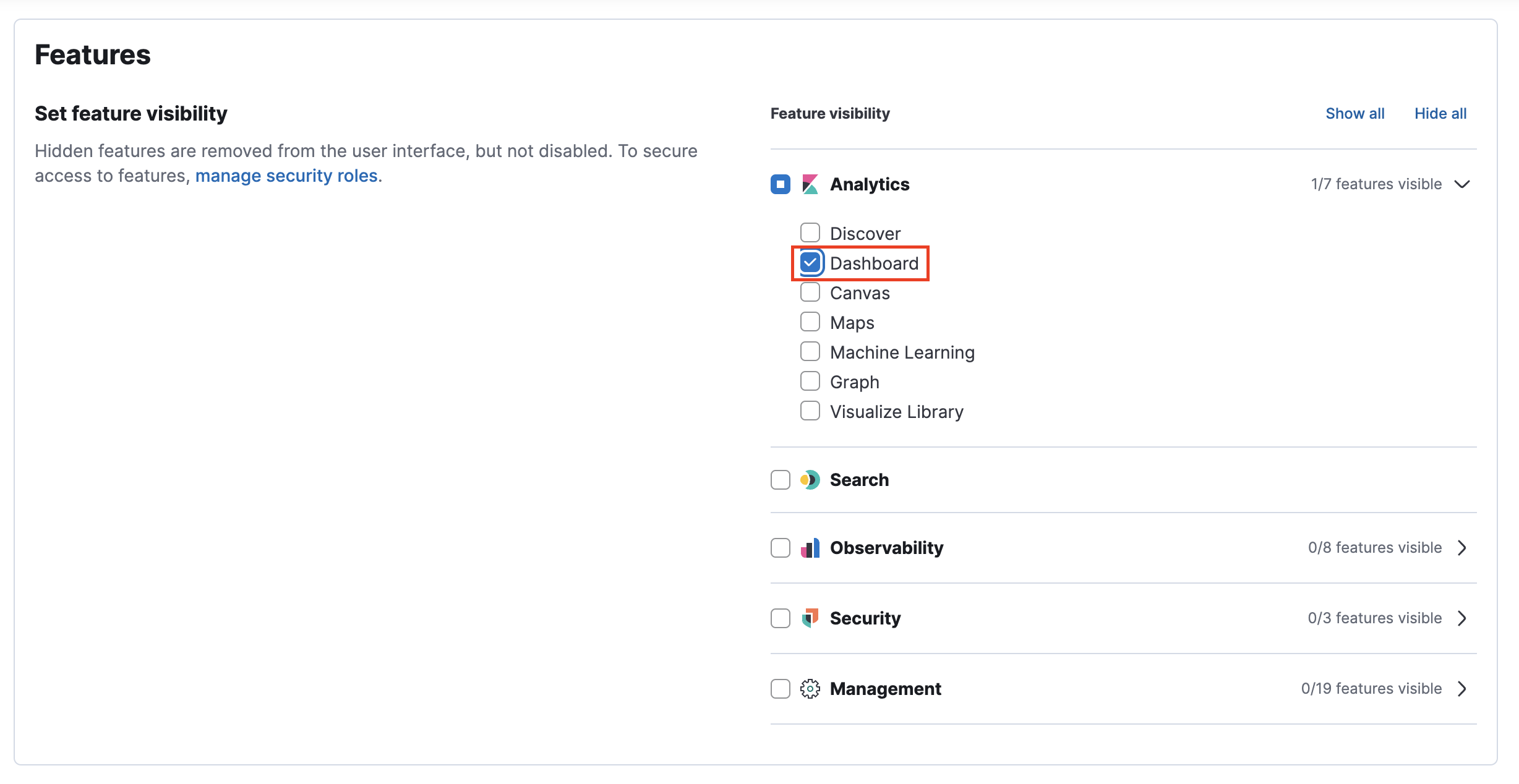The height and width of the screenshot is (784, 1519).
Task: Enable the Discover feature
Action: point(810,232)
